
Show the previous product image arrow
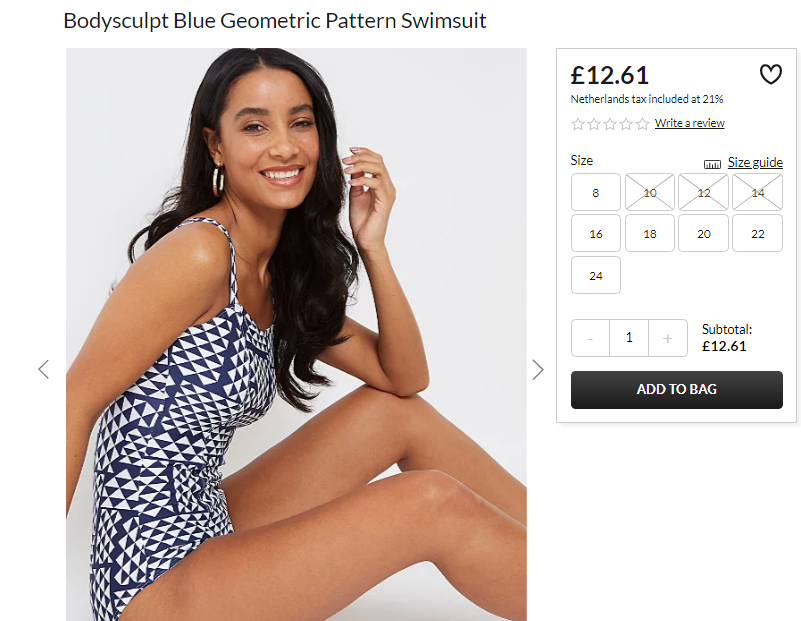tap(43, 369)
